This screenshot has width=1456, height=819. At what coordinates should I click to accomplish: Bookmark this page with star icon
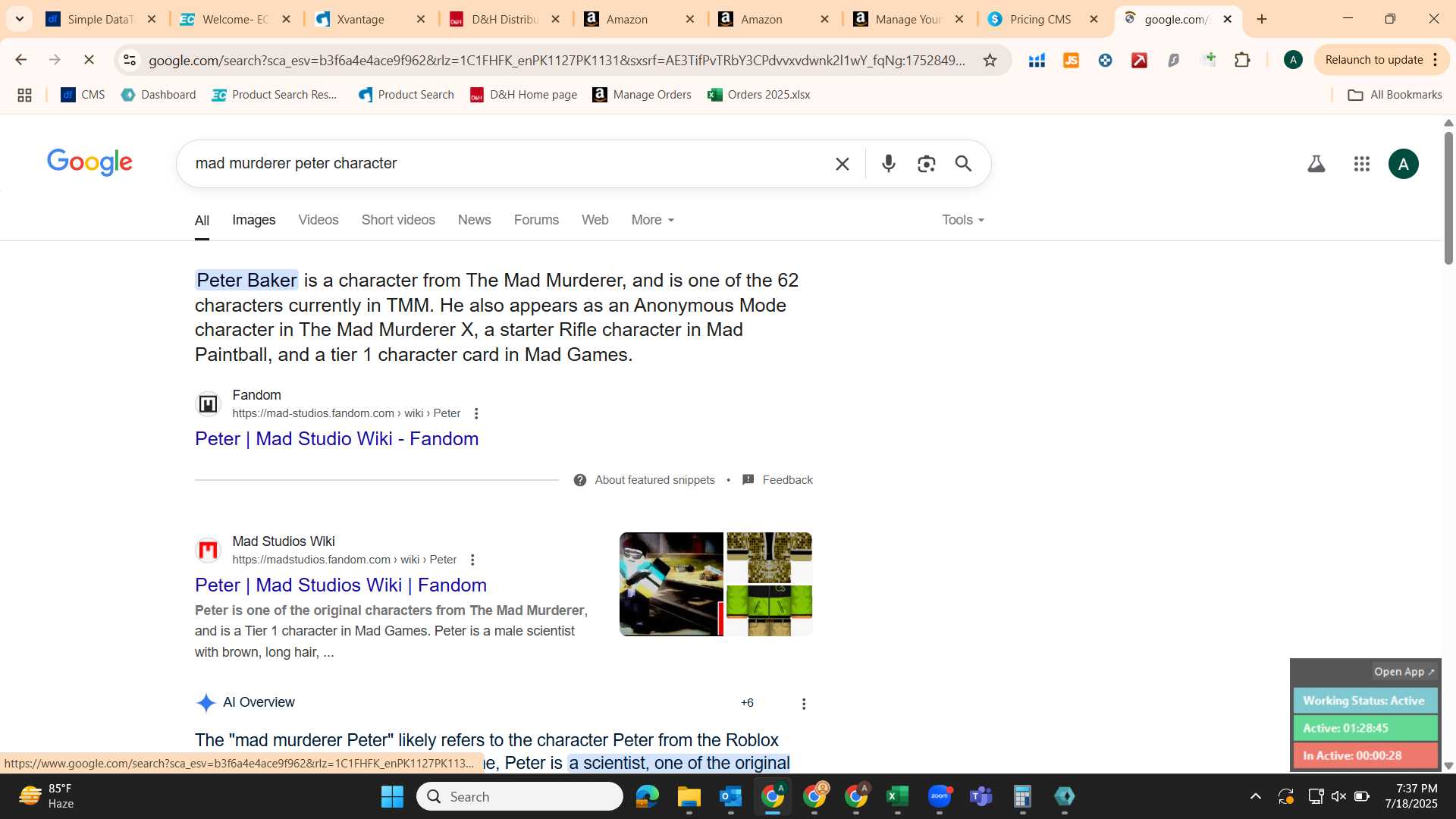[990, 60]
